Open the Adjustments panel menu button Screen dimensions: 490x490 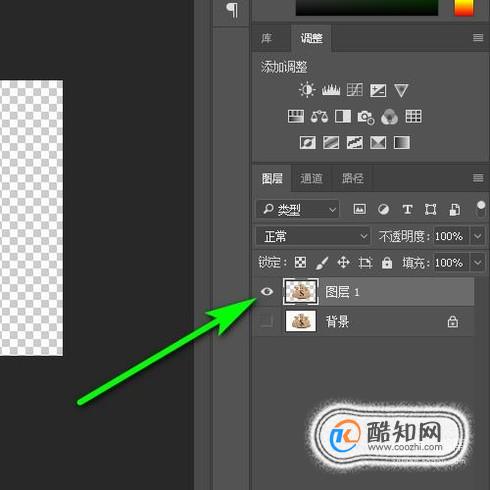(x=478, y=37)
